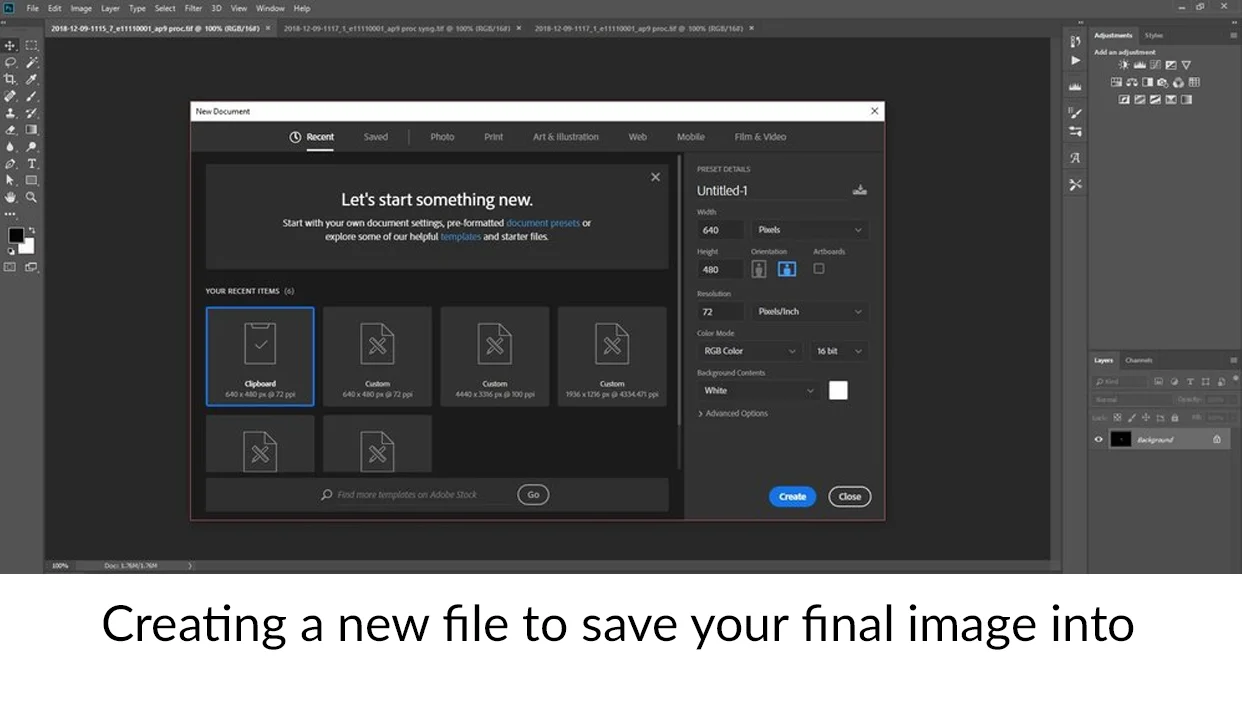
Task: Toggle the layer filter switch
Action: 1235,378
